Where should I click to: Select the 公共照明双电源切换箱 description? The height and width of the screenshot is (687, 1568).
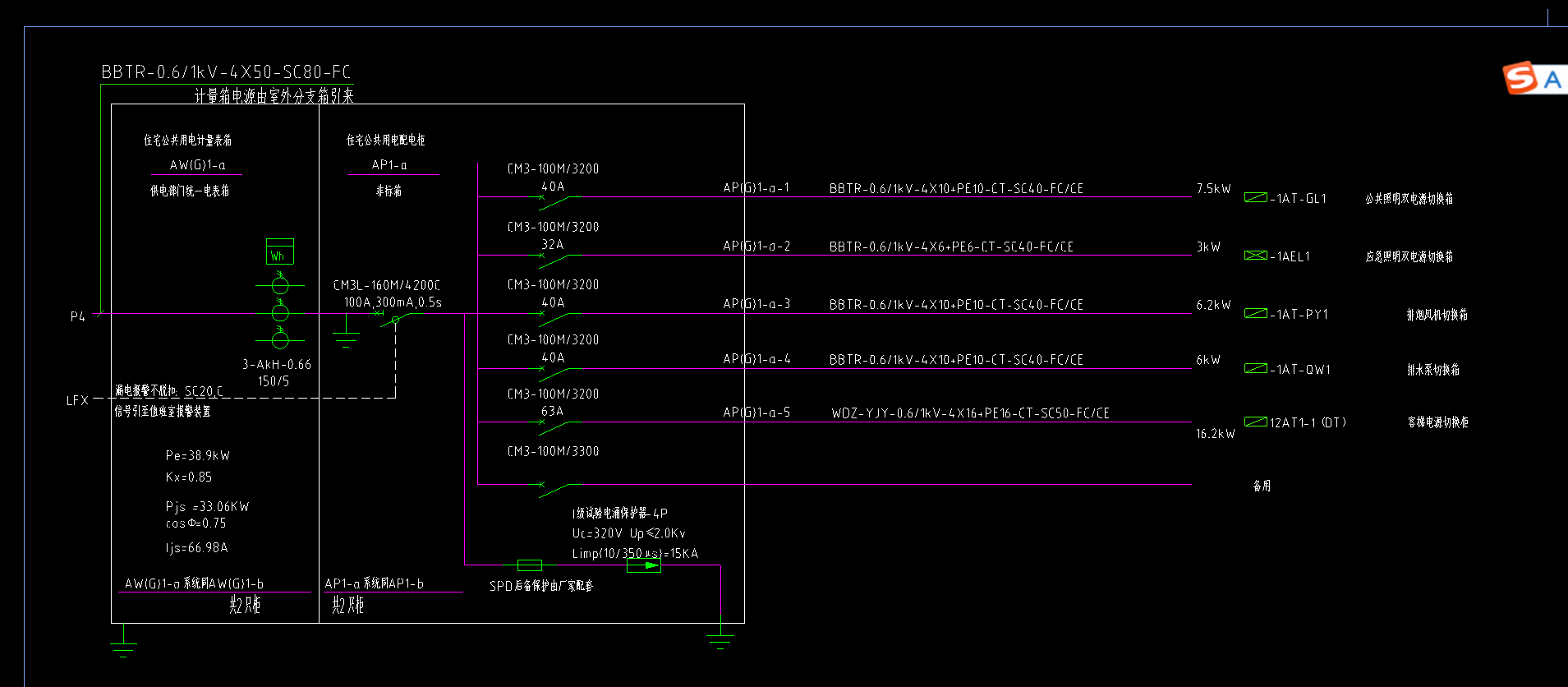point(1409,199)
